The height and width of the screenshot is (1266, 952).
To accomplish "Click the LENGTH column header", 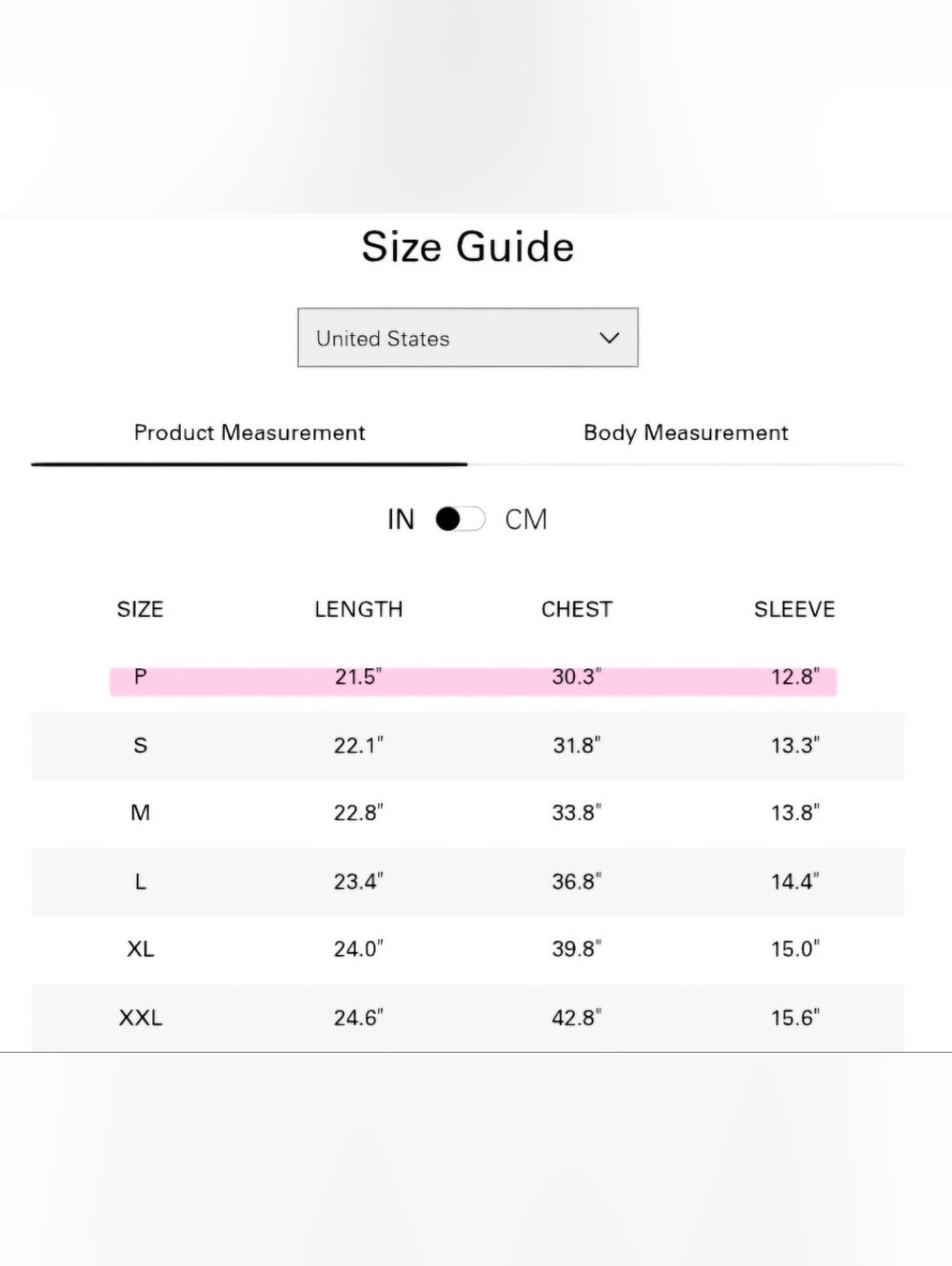I will point(359,609).
